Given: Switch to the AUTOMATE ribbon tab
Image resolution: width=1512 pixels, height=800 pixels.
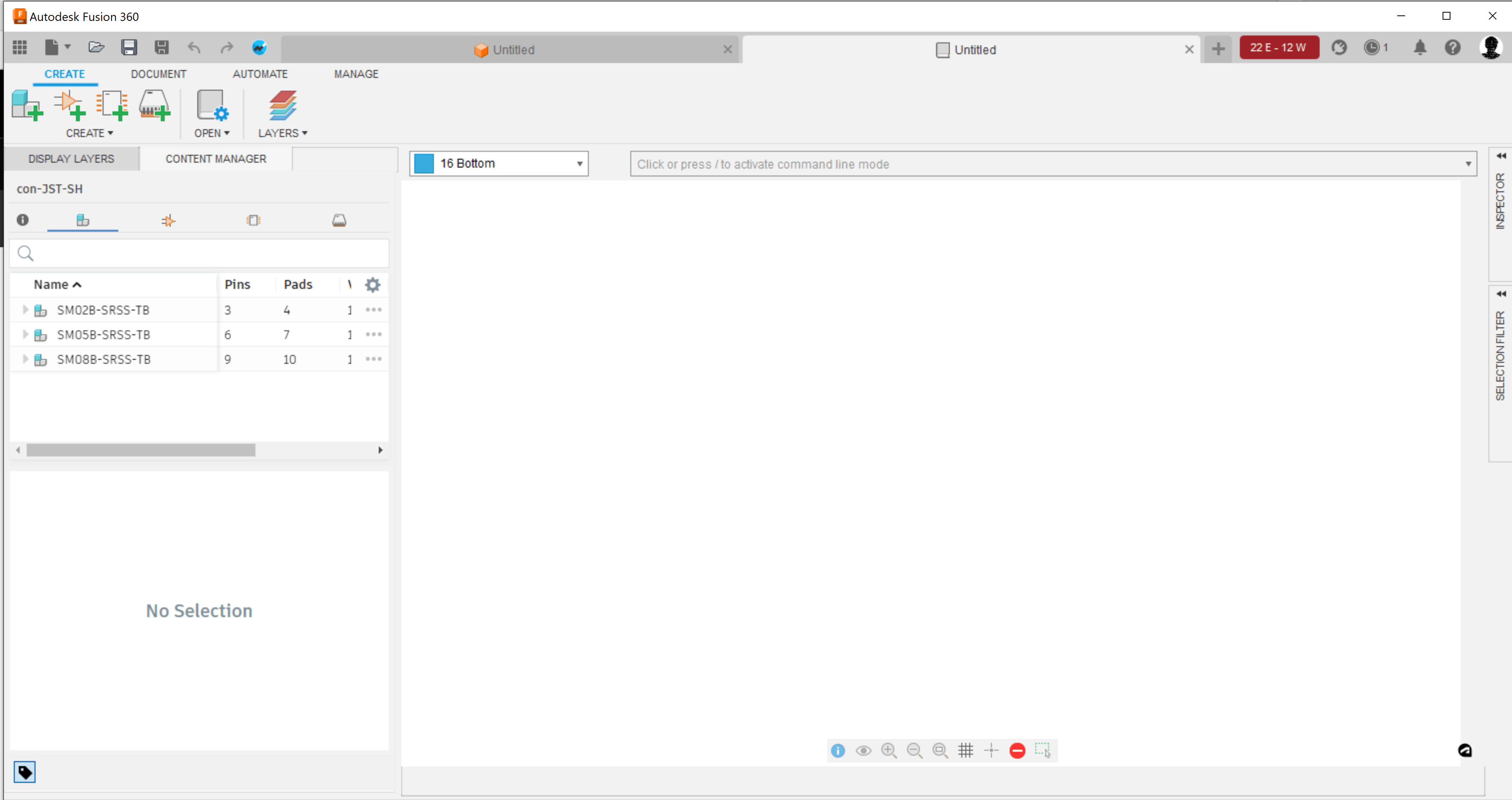Looking at the screenshot, I should tap(260, 74).
